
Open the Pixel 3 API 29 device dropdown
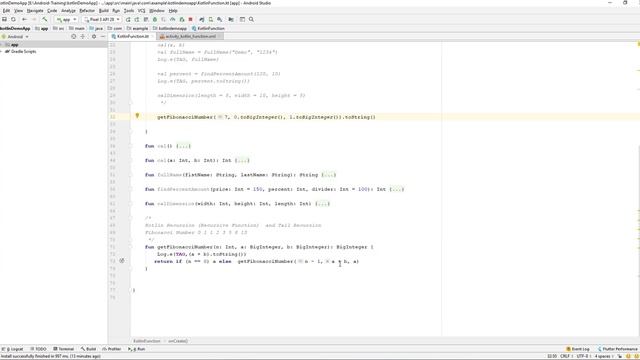coord(101,19)
